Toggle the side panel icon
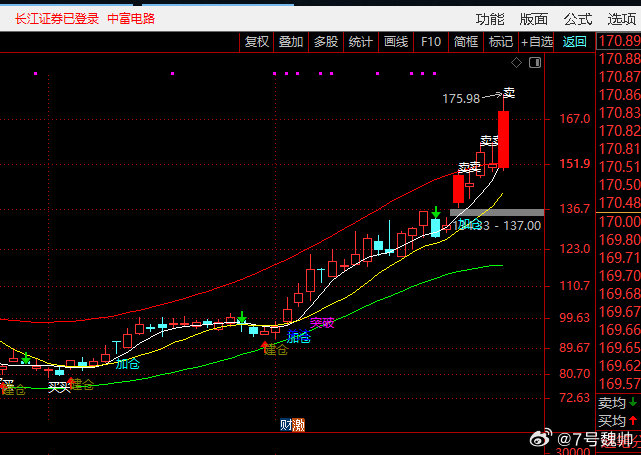This screenshot has width=641, height=455. pos(535,63)
